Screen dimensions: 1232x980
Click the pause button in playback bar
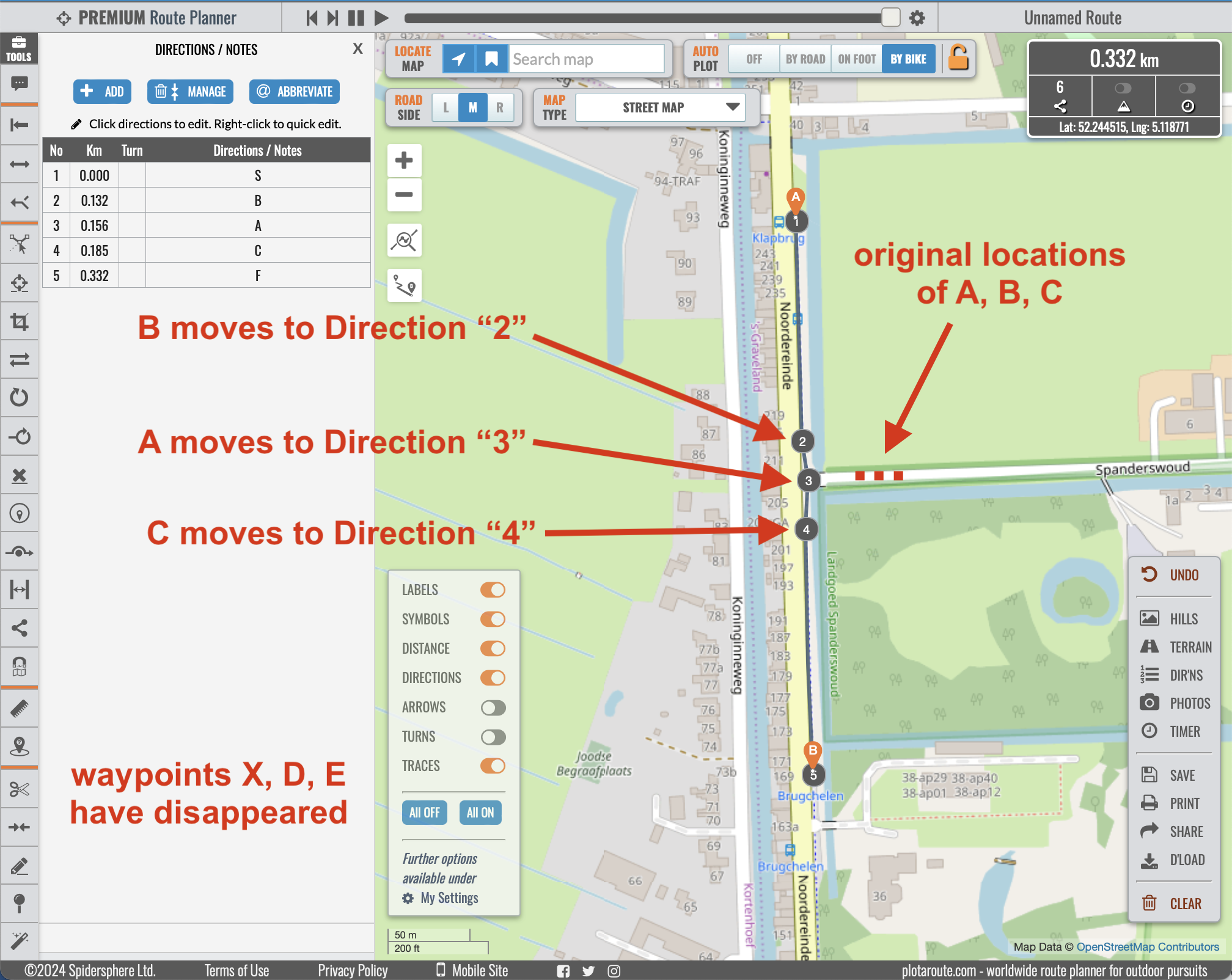tap(356, 18)
